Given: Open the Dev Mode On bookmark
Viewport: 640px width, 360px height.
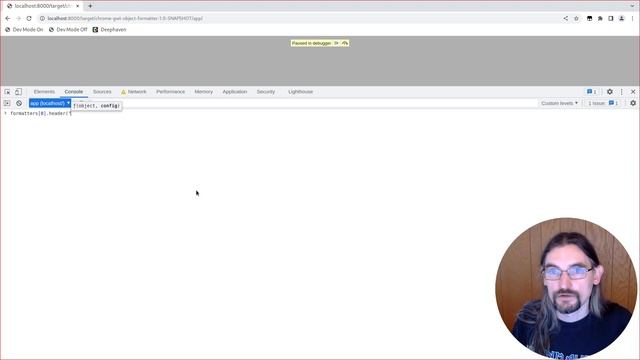Looking at the screenshot, I should tap(24, 30).
